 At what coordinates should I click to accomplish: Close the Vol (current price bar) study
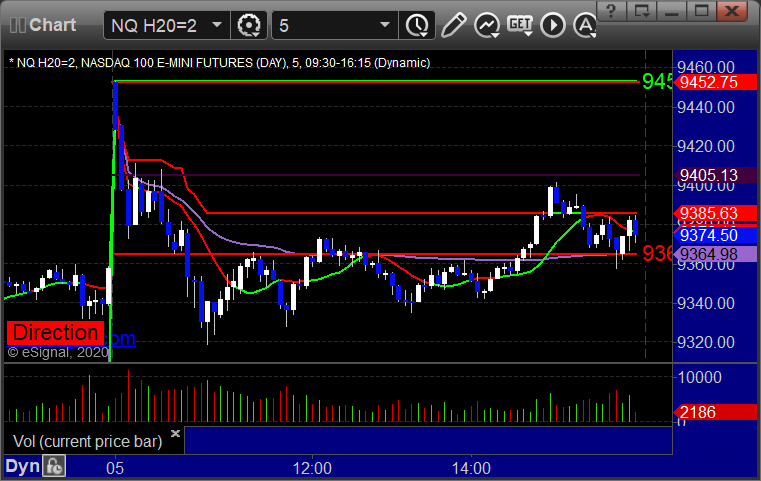[175, 433]
